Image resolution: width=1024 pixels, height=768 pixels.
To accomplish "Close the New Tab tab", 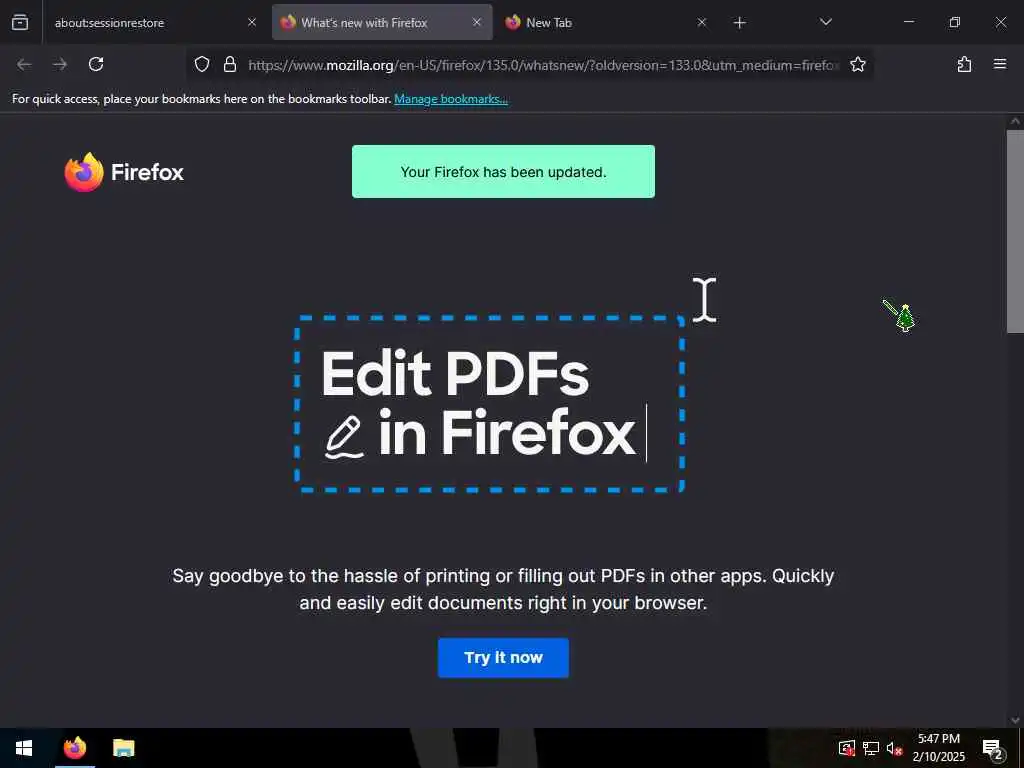I will click(702, 22).
